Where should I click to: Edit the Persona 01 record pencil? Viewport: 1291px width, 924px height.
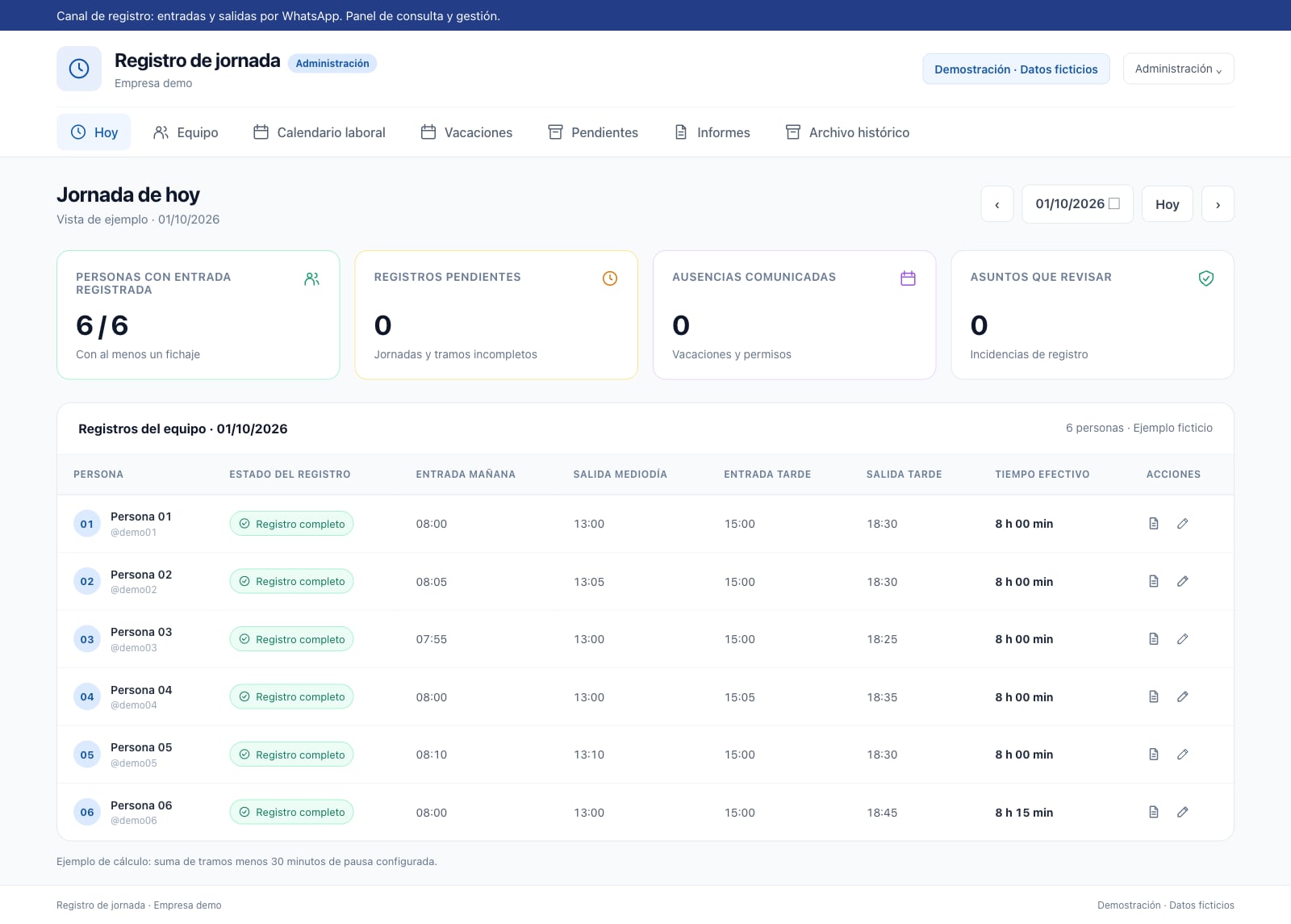coord(1183,524)
